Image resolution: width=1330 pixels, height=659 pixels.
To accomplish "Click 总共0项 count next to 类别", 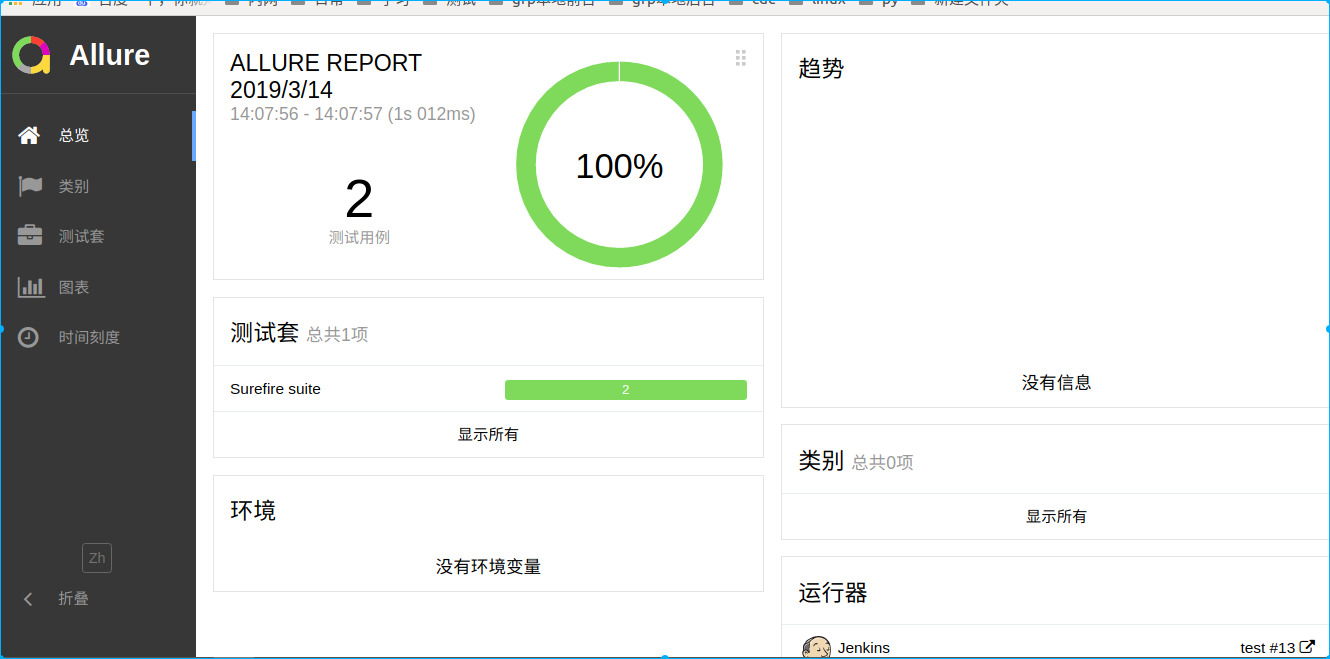I will click(882, 463).
